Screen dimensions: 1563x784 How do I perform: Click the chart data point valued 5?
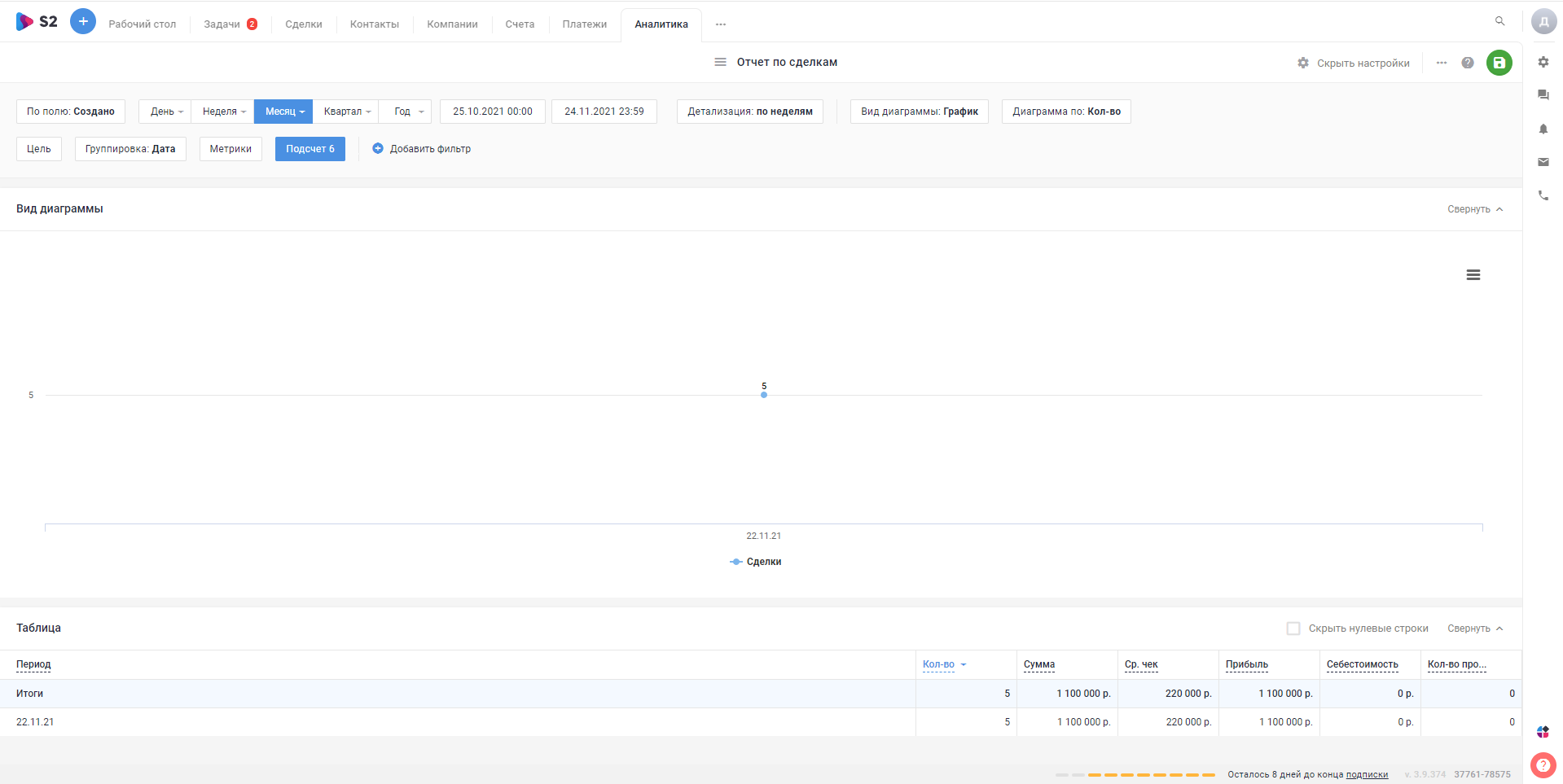764,395
